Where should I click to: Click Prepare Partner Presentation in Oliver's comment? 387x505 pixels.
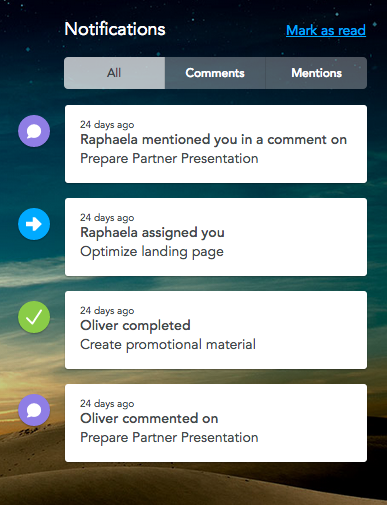point(169,437)
